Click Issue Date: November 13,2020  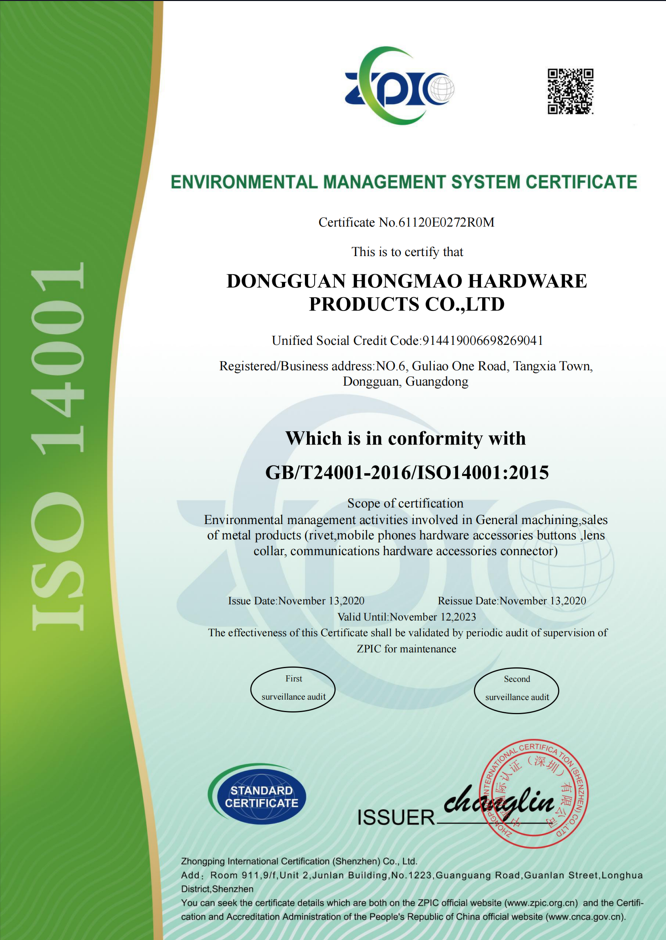coord(296,601)
